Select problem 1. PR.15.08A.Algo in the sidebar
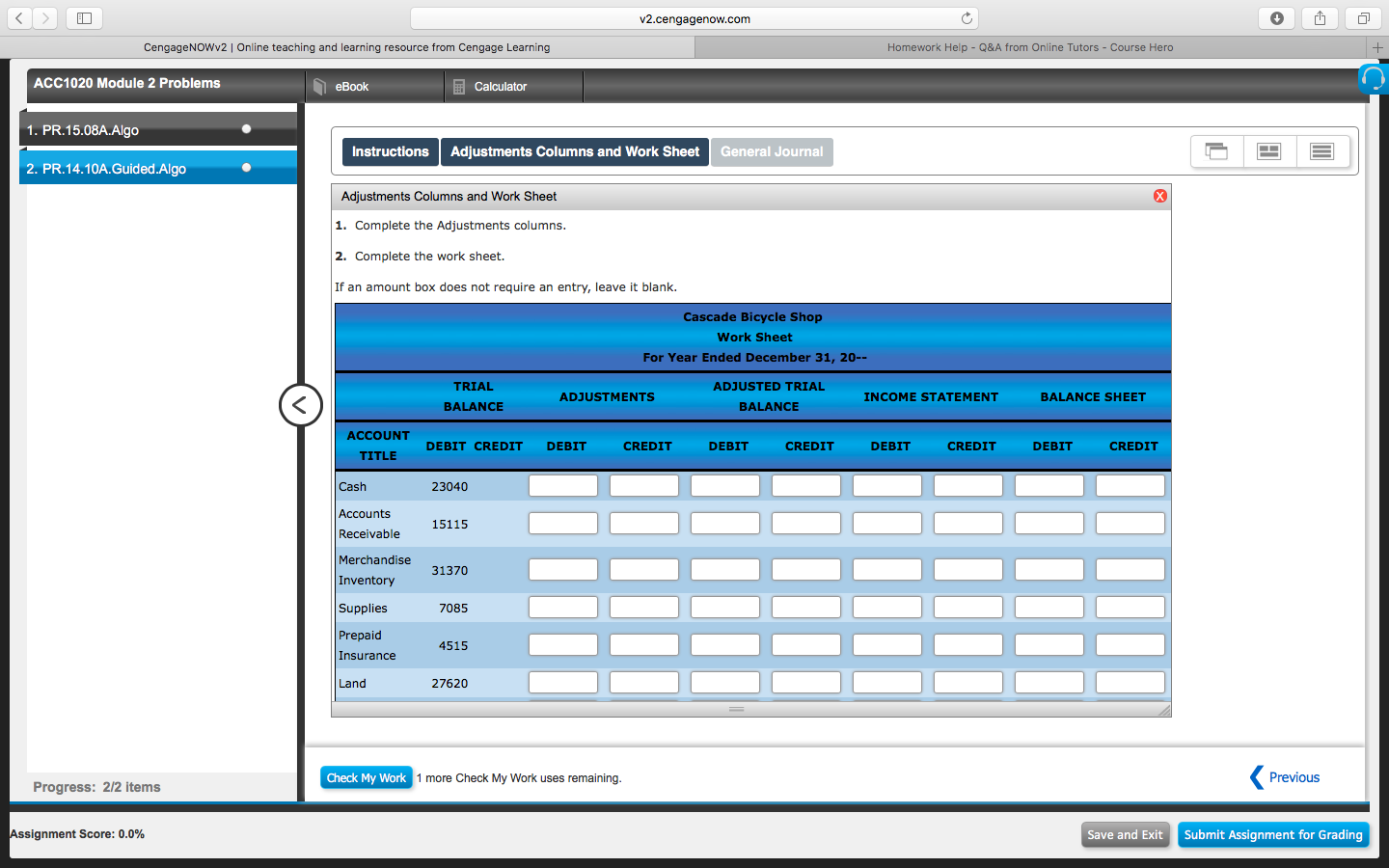The image size is (1389, 868). 158,129
